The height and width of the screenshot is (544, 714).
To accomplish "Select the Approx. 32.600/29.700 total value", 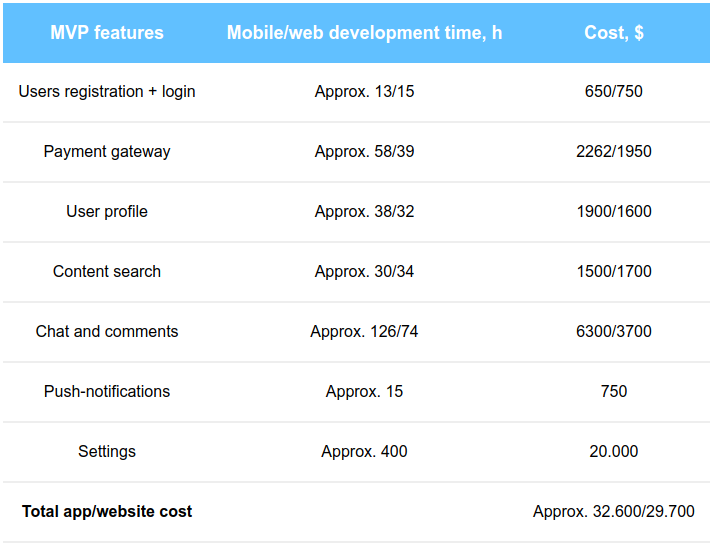I will (x=614, y=512).
